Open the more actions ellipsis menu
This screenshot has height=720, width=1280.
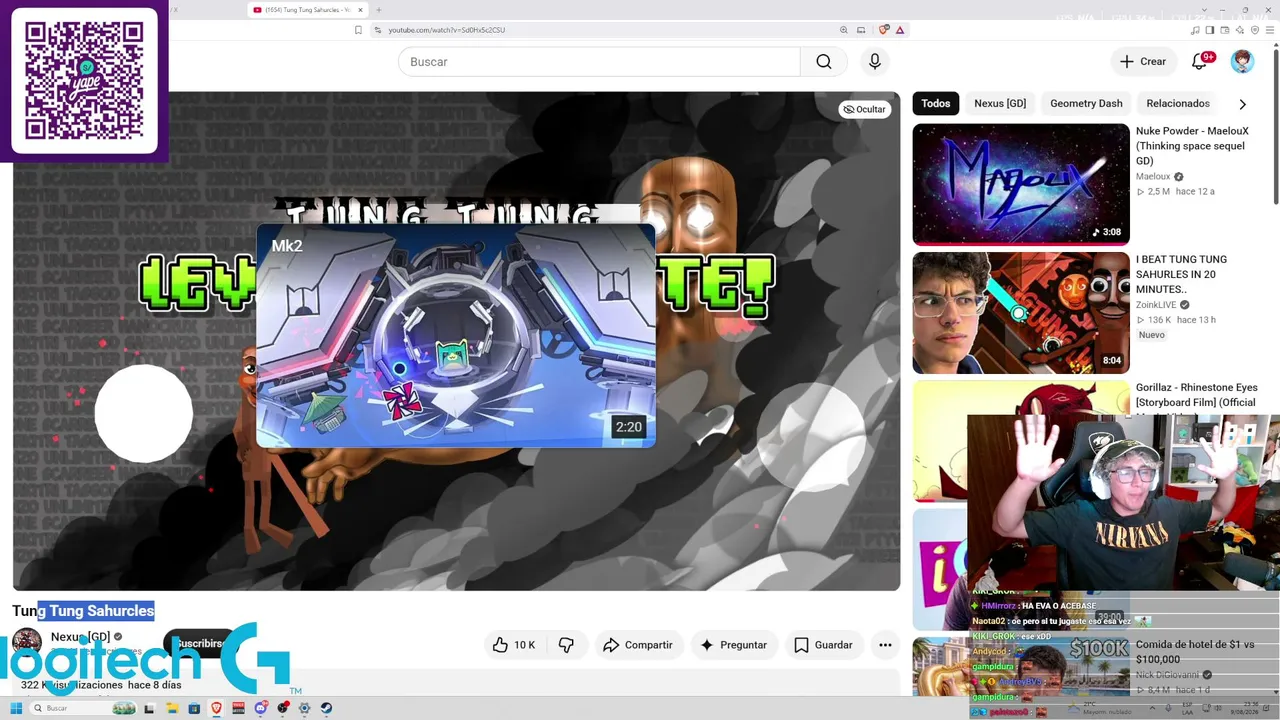pos(885,645)
